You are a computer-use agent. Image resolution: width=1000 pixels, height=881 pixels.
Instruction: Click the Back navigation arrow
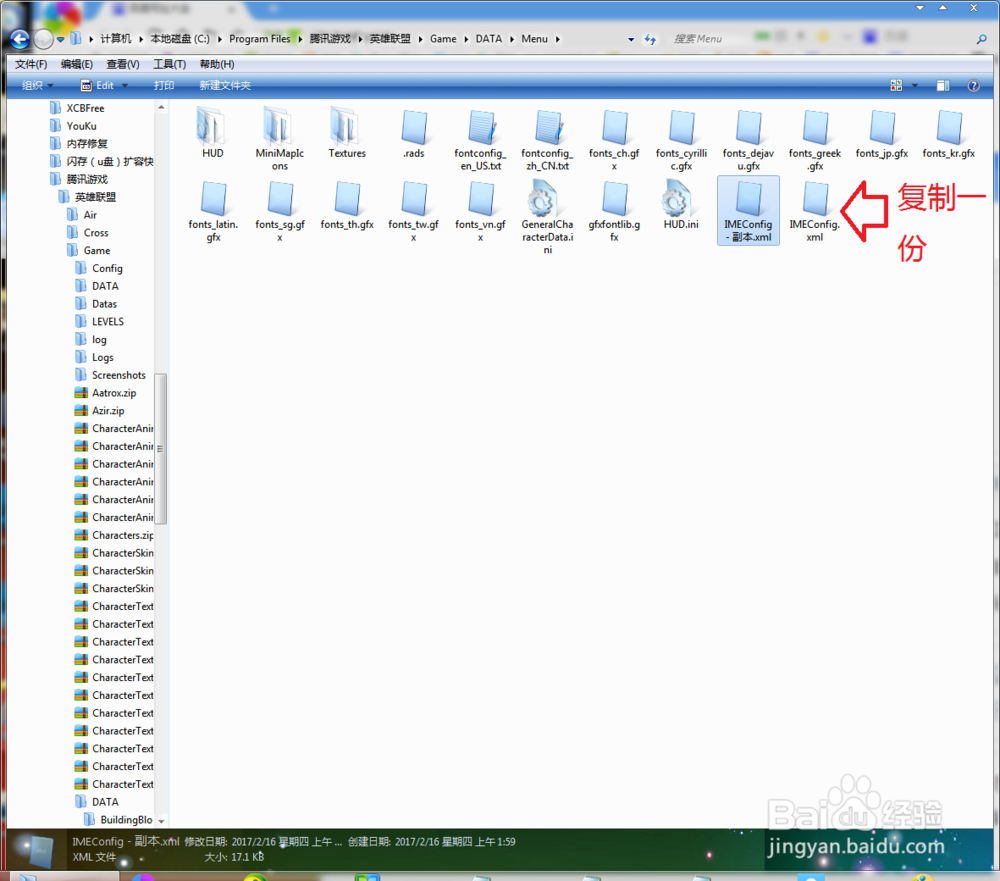pos(20,40)
